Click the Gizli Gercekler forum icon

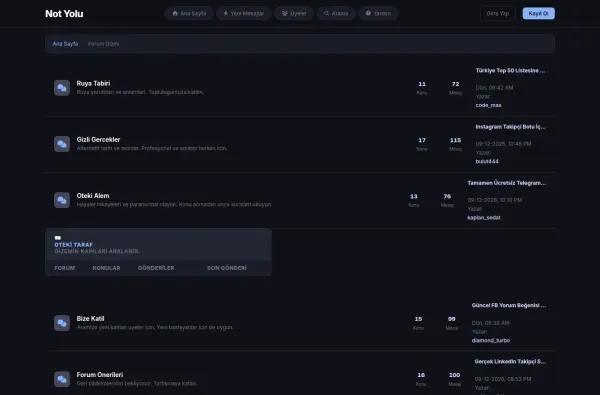(x=62, y=144)
